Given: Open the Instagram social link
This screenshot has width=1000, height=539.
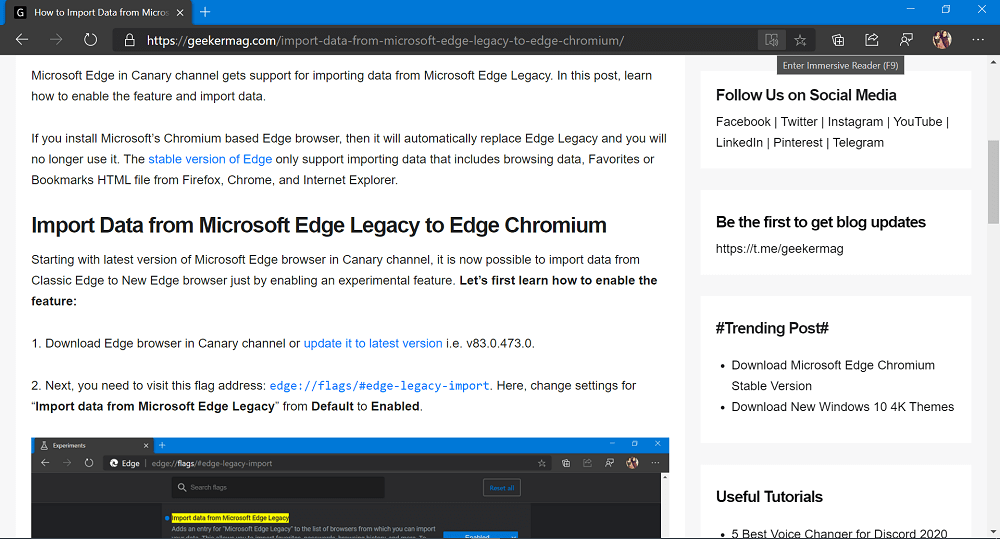Looking at the screenshot, I should point(855,121).
